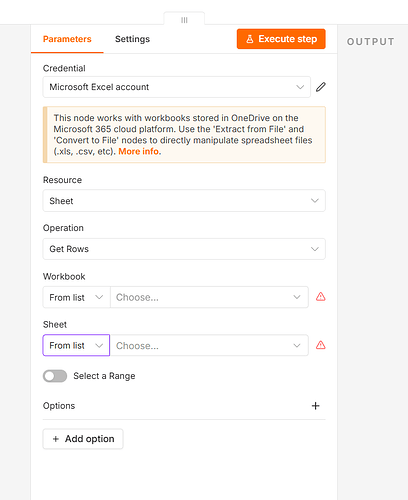Screen dimensions: 408x500
Task: Click the Sheet warning triangle icon
Action: (321, 345)
